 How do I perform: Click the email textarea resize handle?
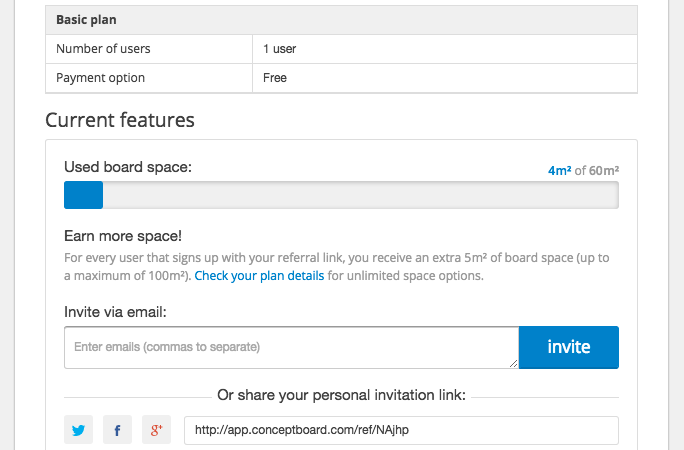pyautogui.click(x=513, y=363)
